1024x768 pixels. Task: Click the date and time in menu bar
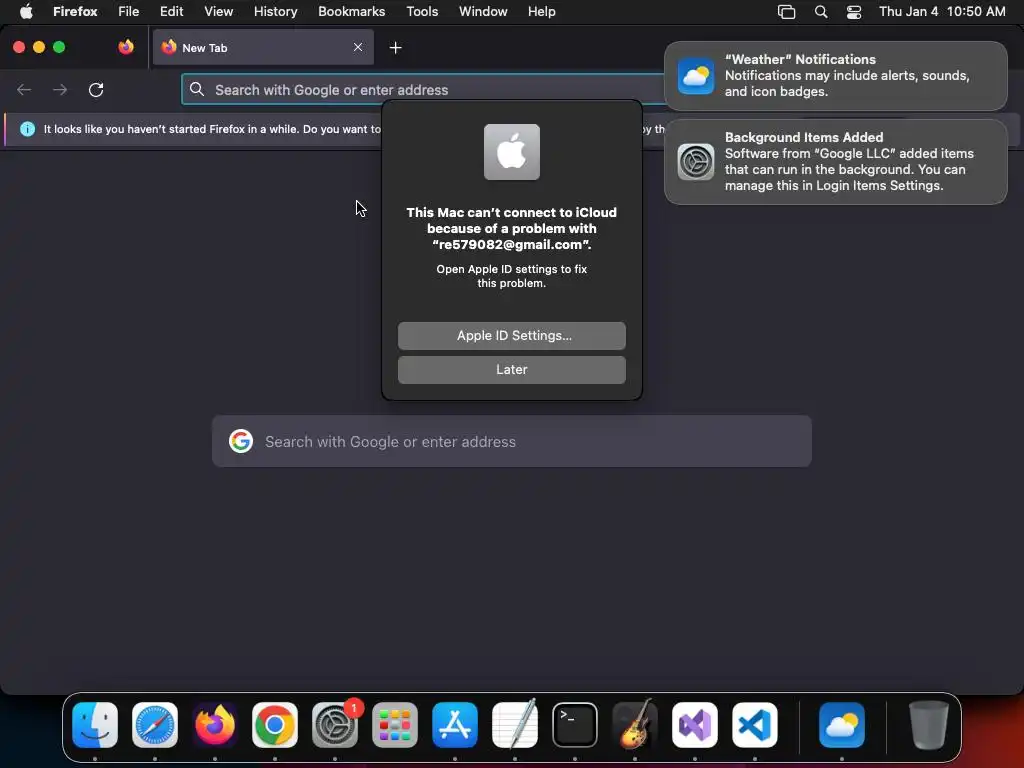(x=942, y=12)
